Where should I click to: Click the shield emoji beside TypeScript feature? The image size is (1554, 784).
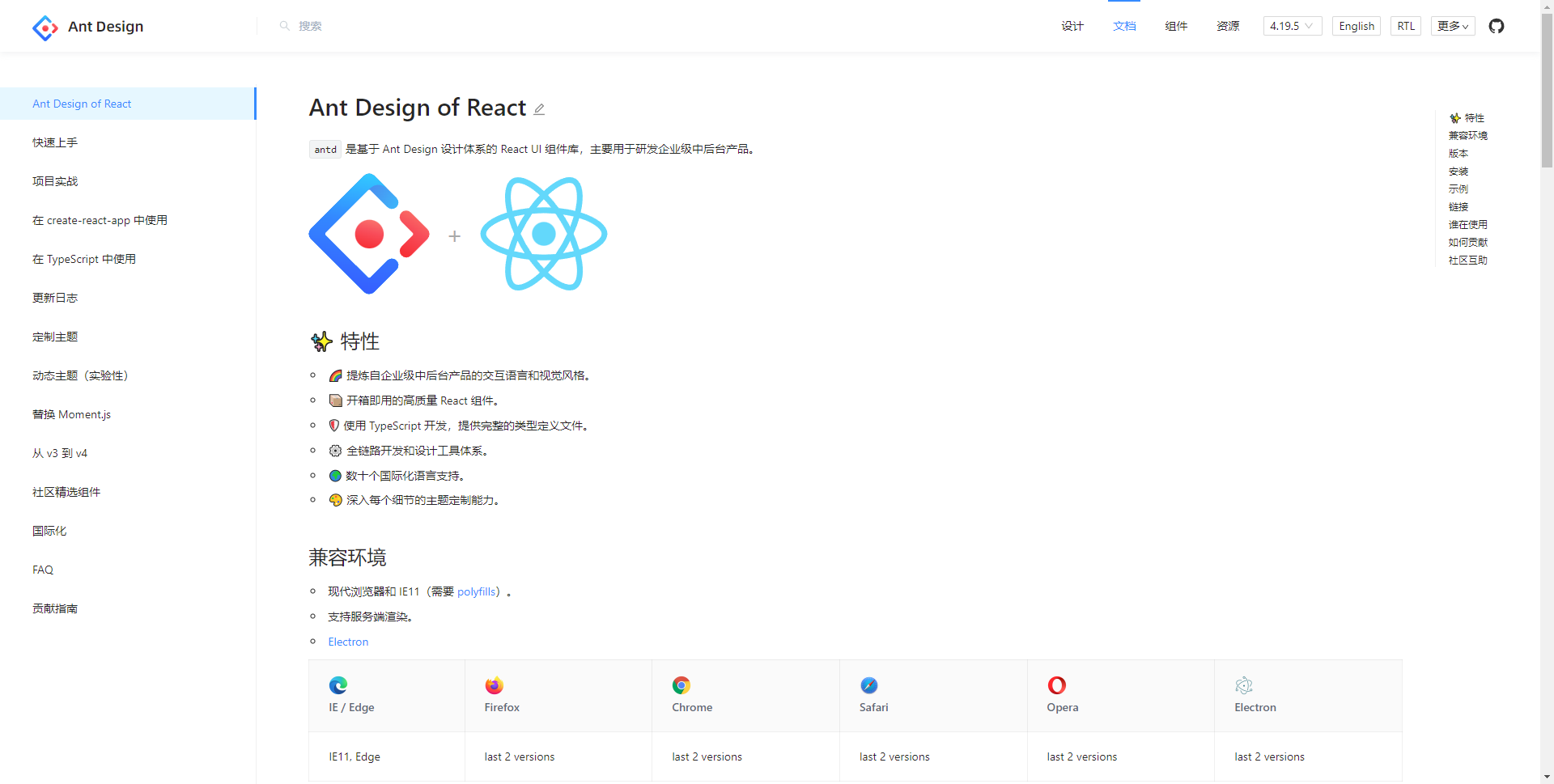pyautogui.click(x=334, y=426)
